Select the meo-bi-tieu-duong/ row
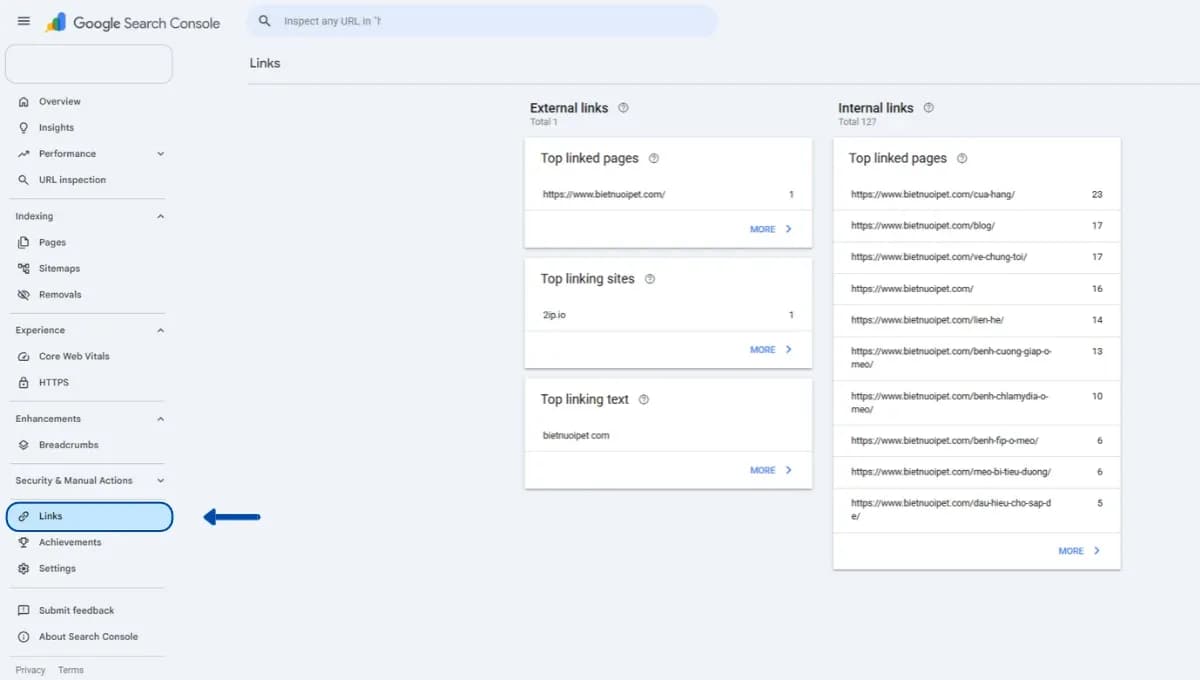 [x=977, y=471]
